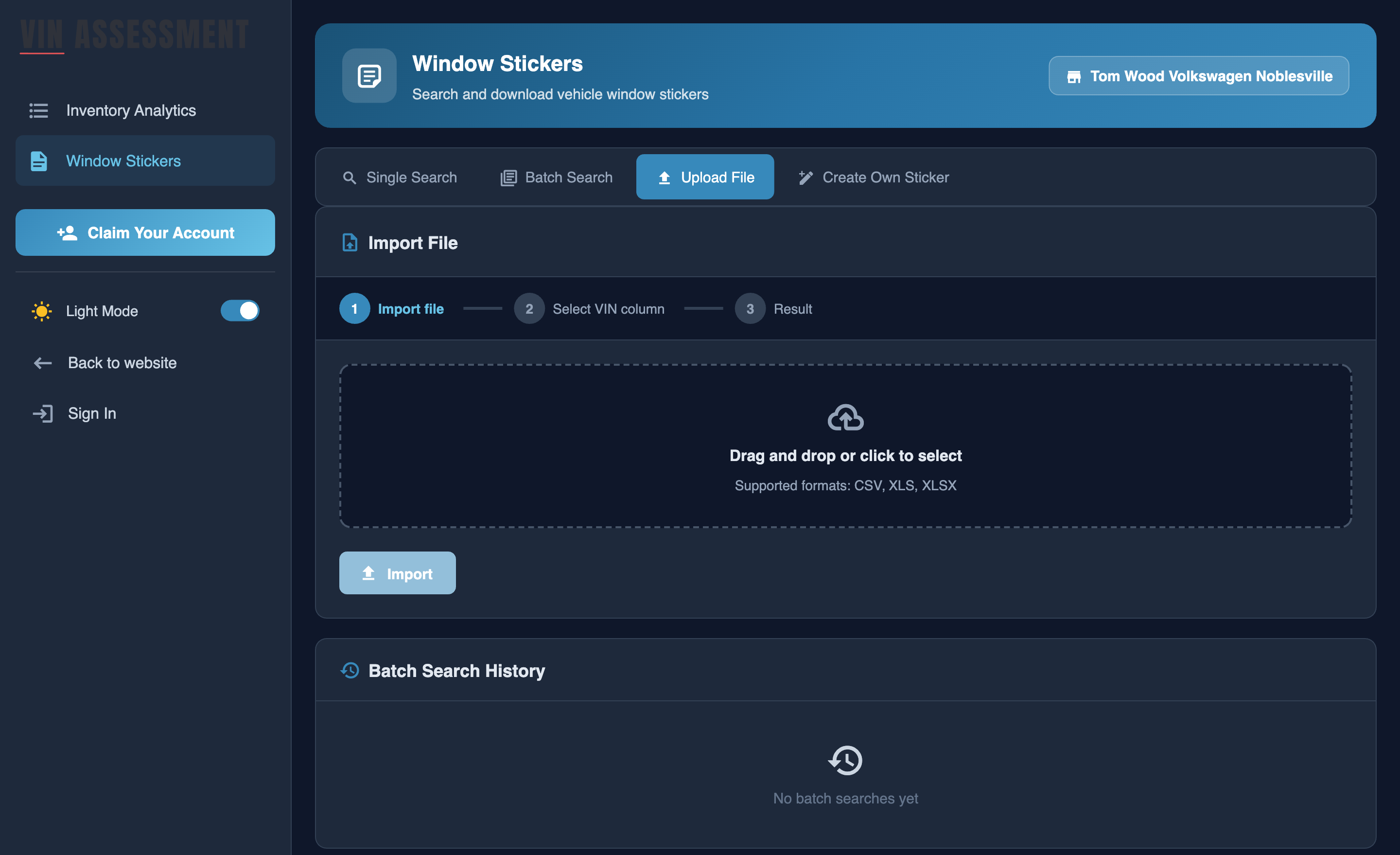The width and height of the screenshot is (1400, 855).
Task: Click the Import File heading file icon
Action: pyautogui.click(x=350, y=243)
